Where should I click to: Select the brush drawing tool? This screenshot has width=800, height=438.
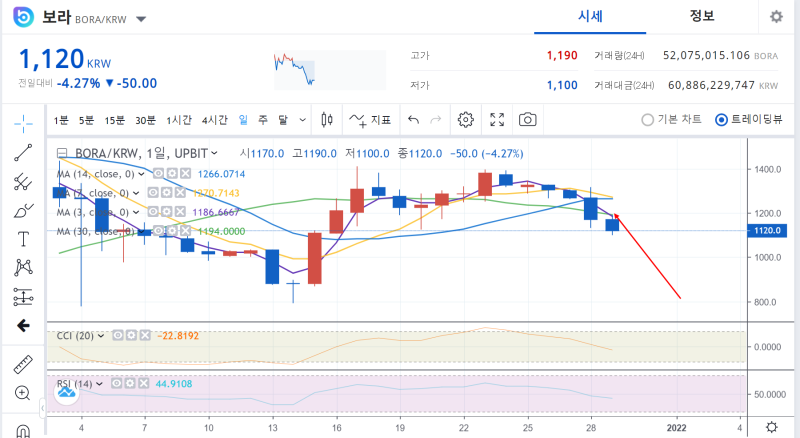coord(23,210)
